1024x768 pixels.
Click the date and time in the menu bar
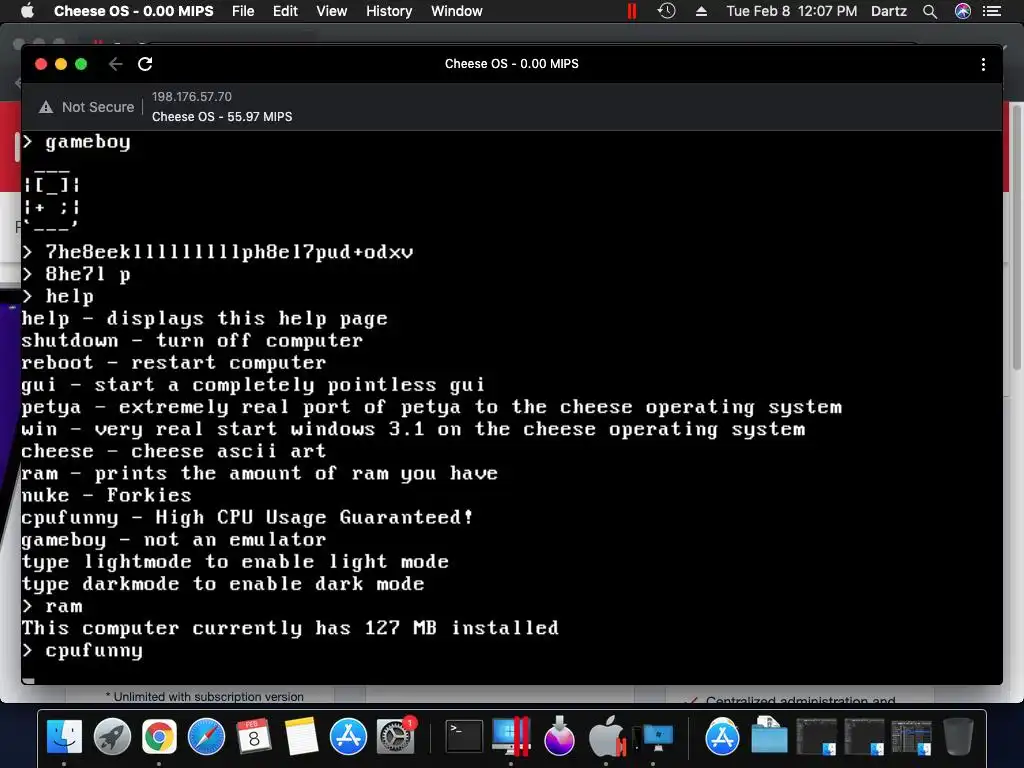792,11
